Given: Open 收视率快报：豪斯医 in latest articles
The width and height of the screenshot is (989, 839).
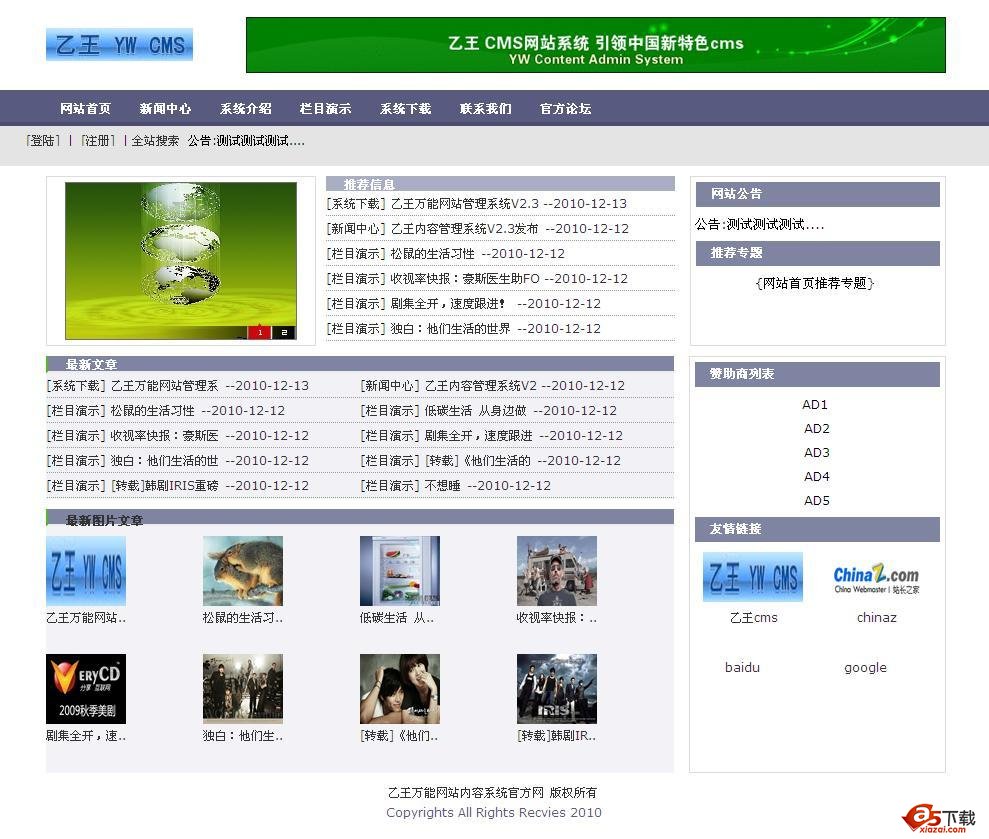Looking at the screenshot, I should [x=165, y=435].
